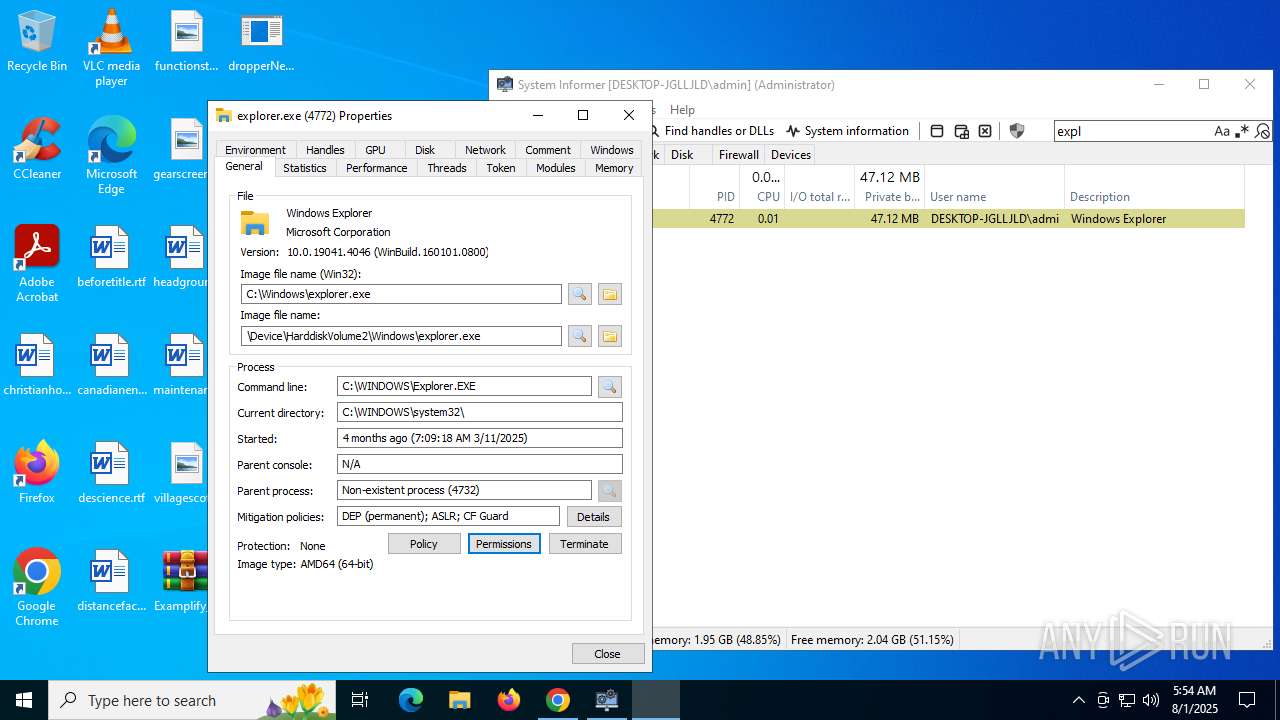Select the Windows Explorer process row
Screen dimensions: 1280x720
click(948, 219)
